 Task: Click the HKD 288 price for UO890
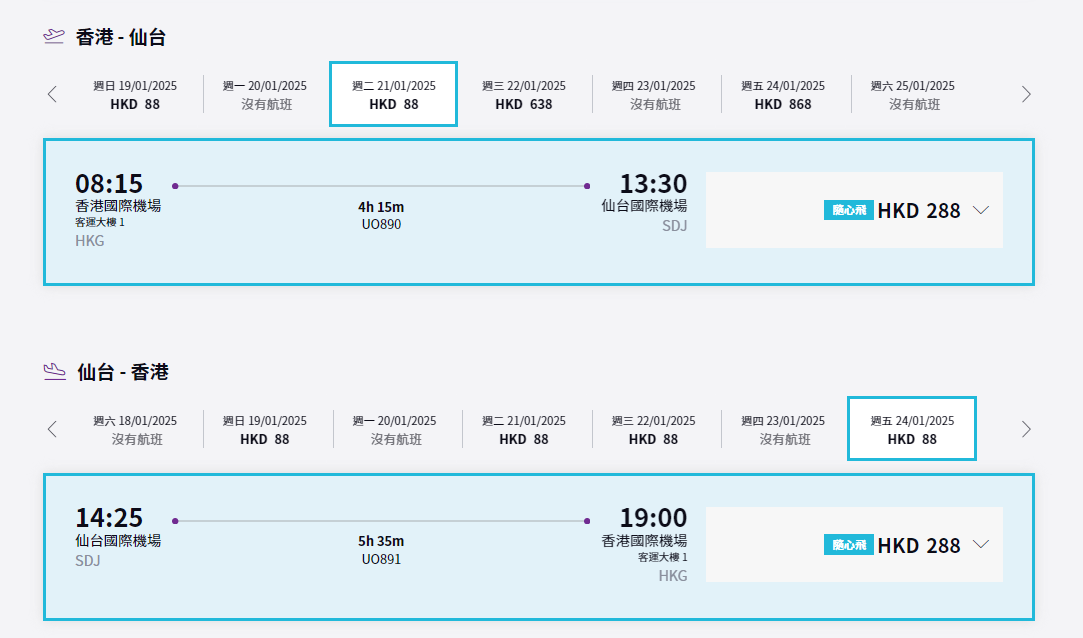(919, 210)
